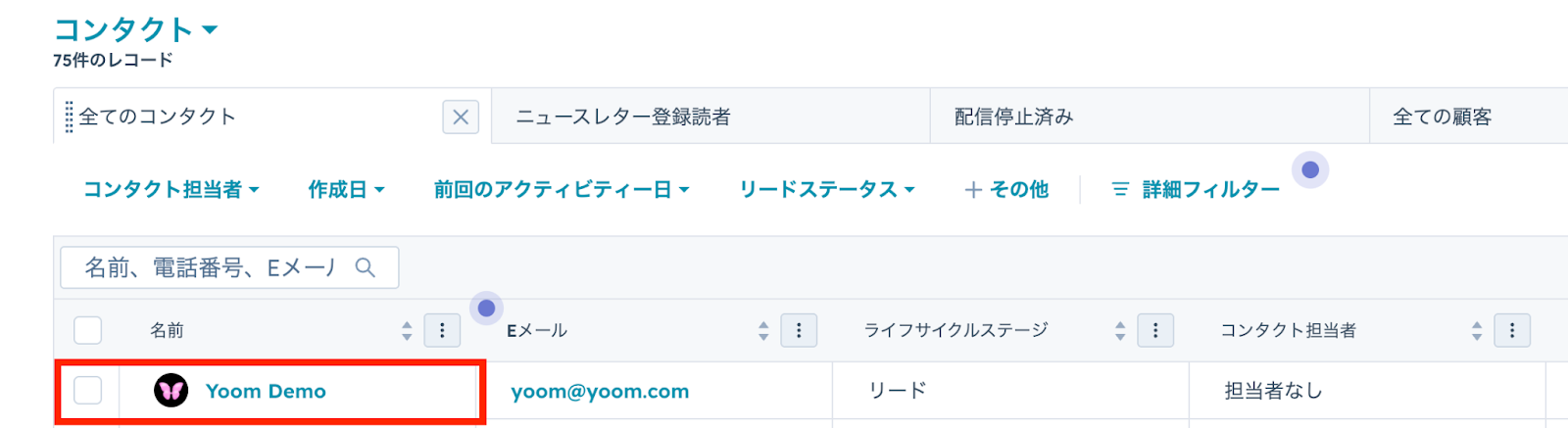Open the yoom@yoom.com email link

[600, 392]
